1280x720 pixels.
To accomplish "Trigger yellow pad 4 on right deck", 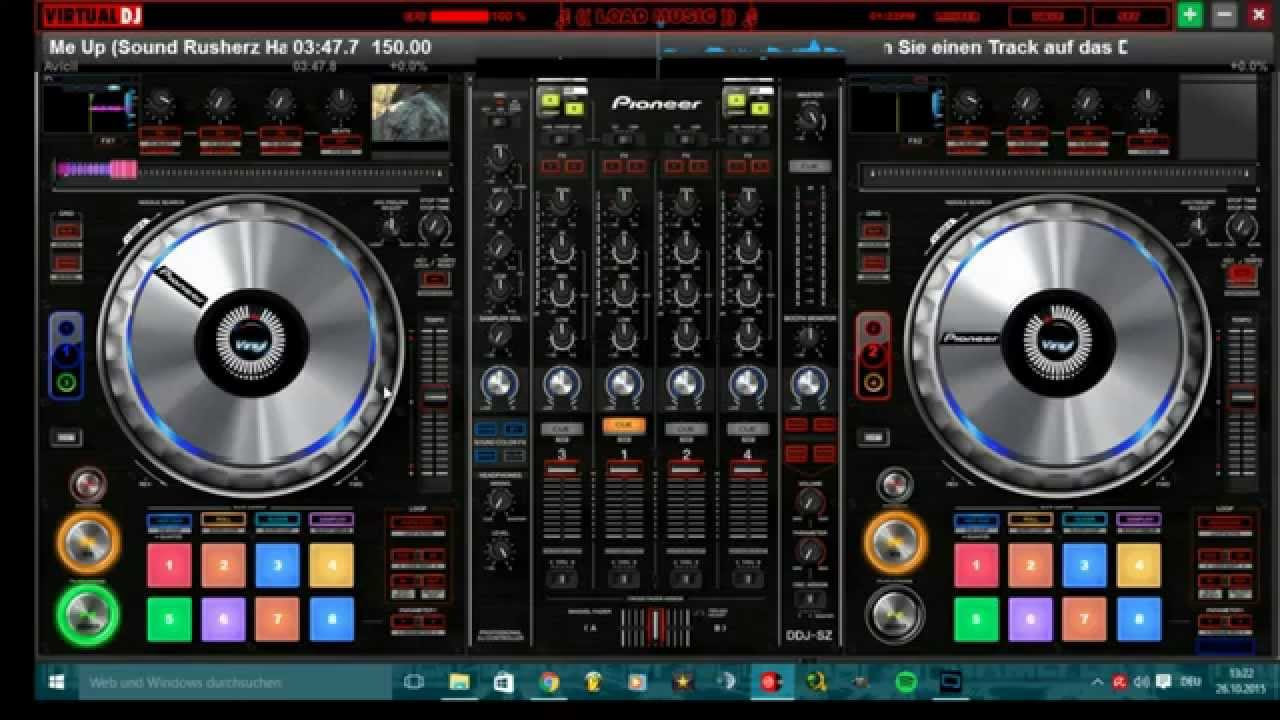I will [x=1138, y=565].
